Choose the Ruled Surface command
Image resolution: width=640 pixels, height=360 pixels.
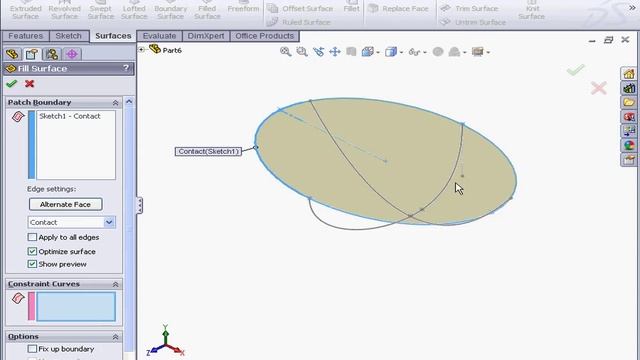pos(299,22)
